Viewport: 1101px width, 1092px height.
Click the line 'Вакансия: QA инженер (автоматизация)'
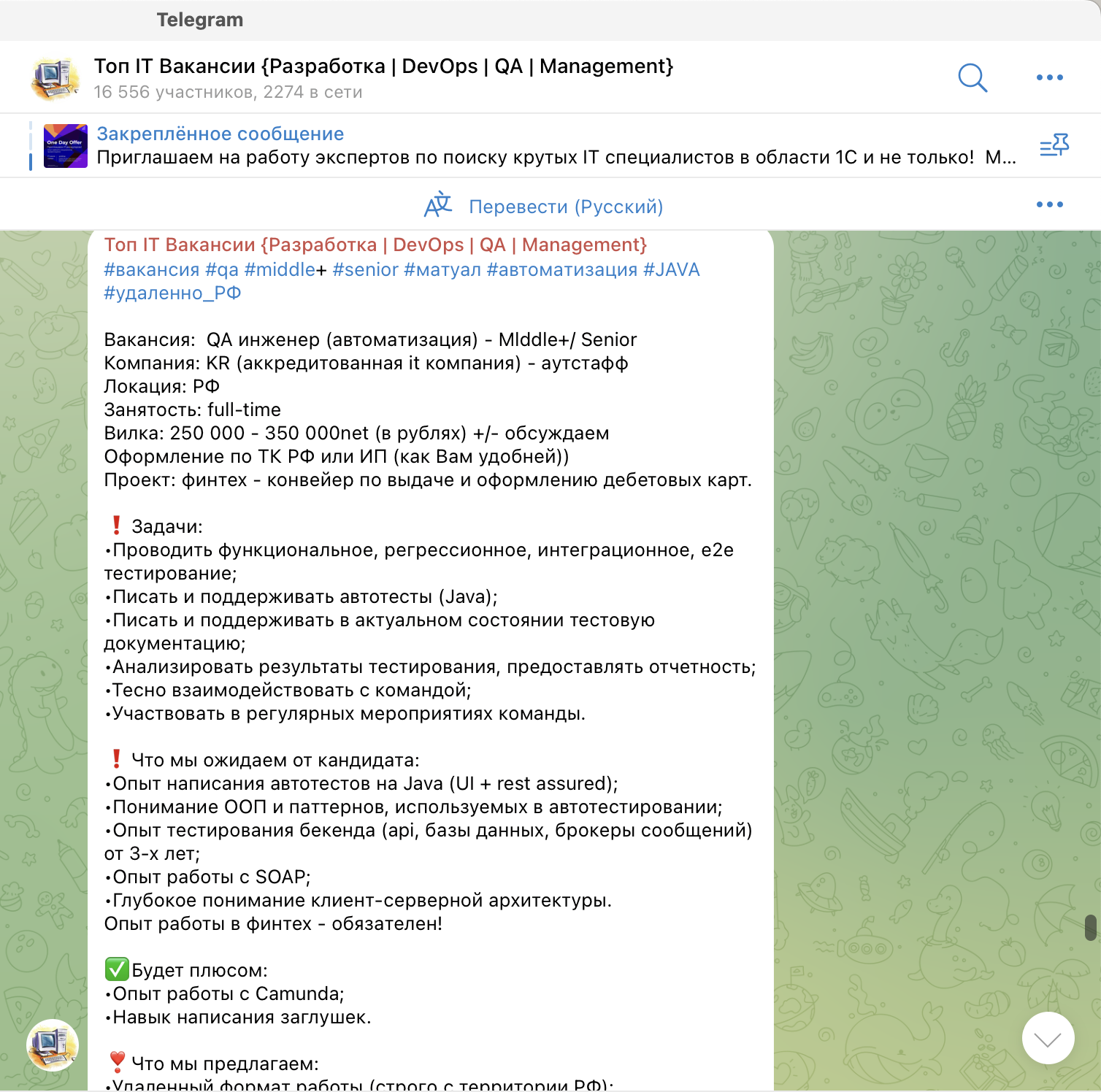(x=370, y=339)
